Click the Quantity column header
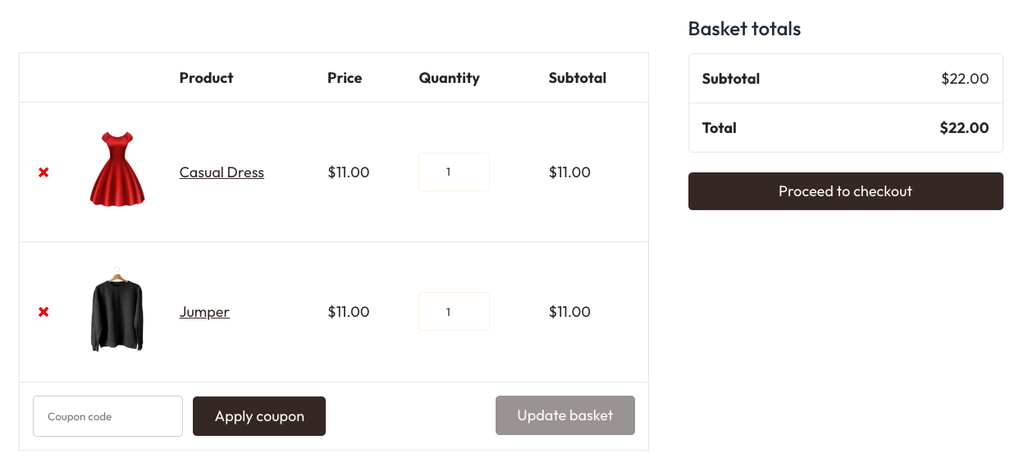The width and height of the screenshot is (1024, 472). tap(449, 78)
